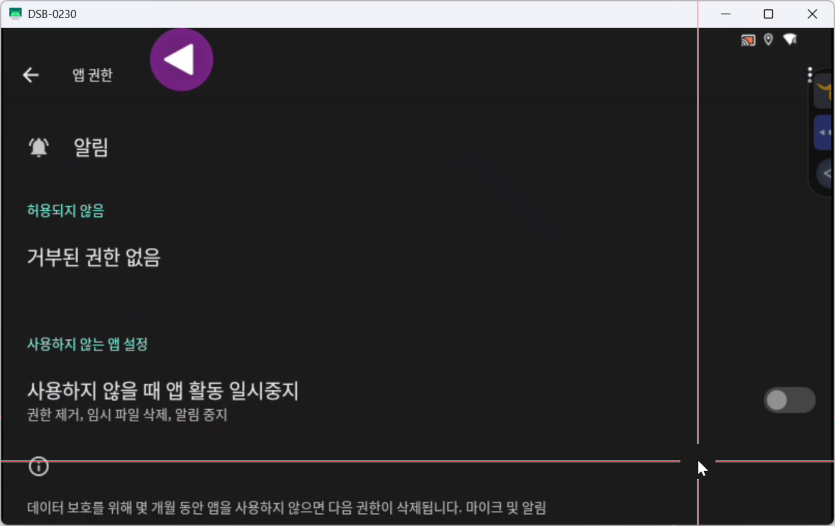
Task: Click the info circle icon
Action: (38, 466)
